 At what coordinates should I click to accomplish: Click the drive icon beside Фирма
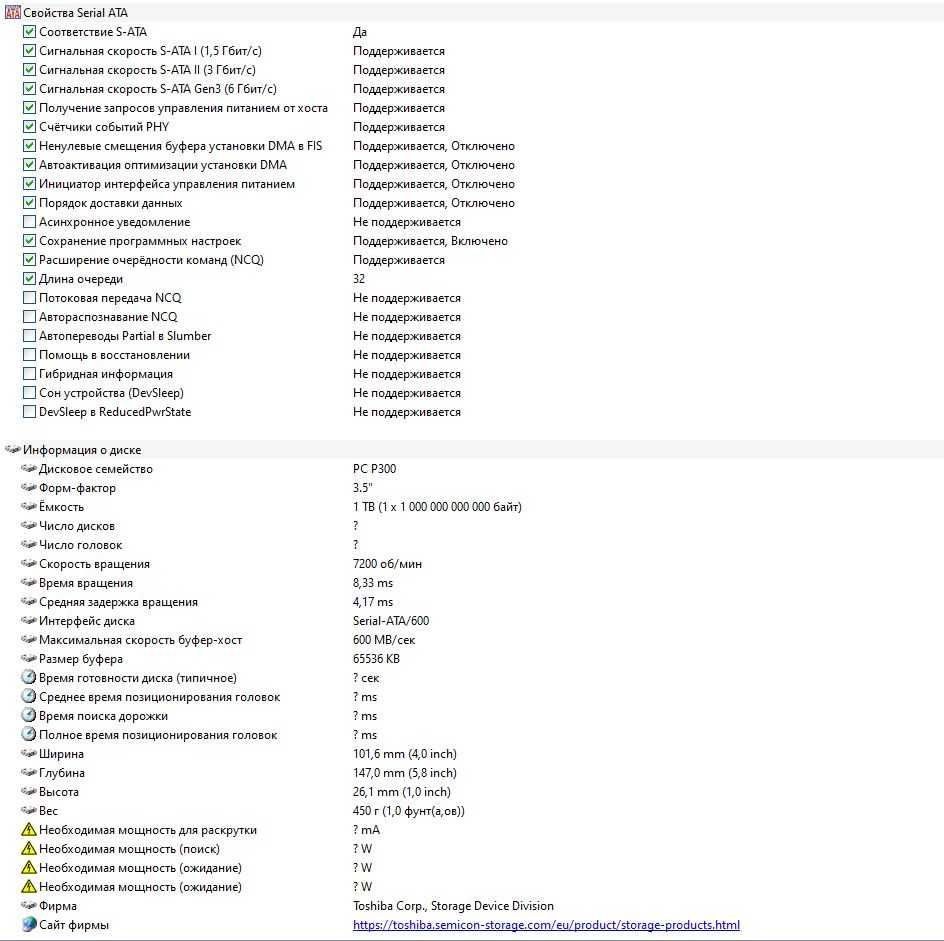point(28,905)
